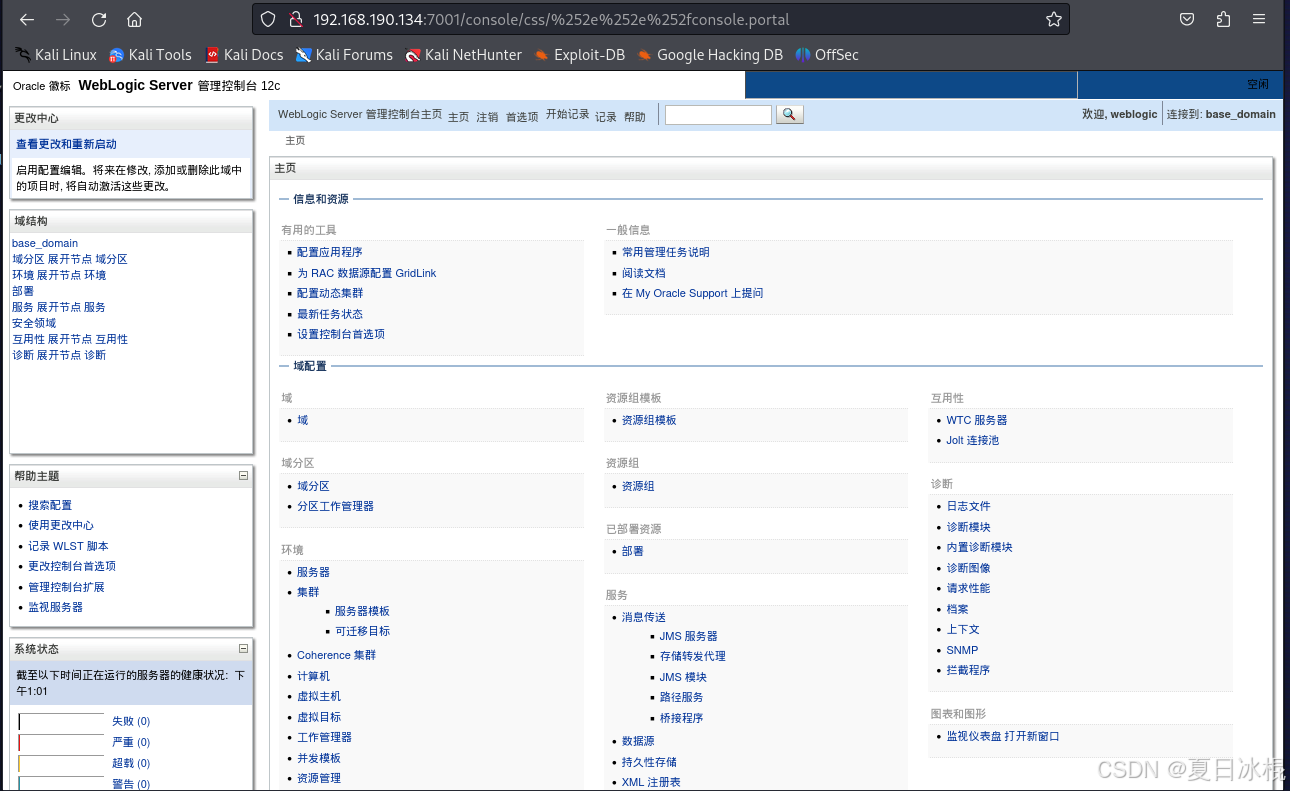Go back with the browser back arrow

pyautogui.click(x=27, y=20)
